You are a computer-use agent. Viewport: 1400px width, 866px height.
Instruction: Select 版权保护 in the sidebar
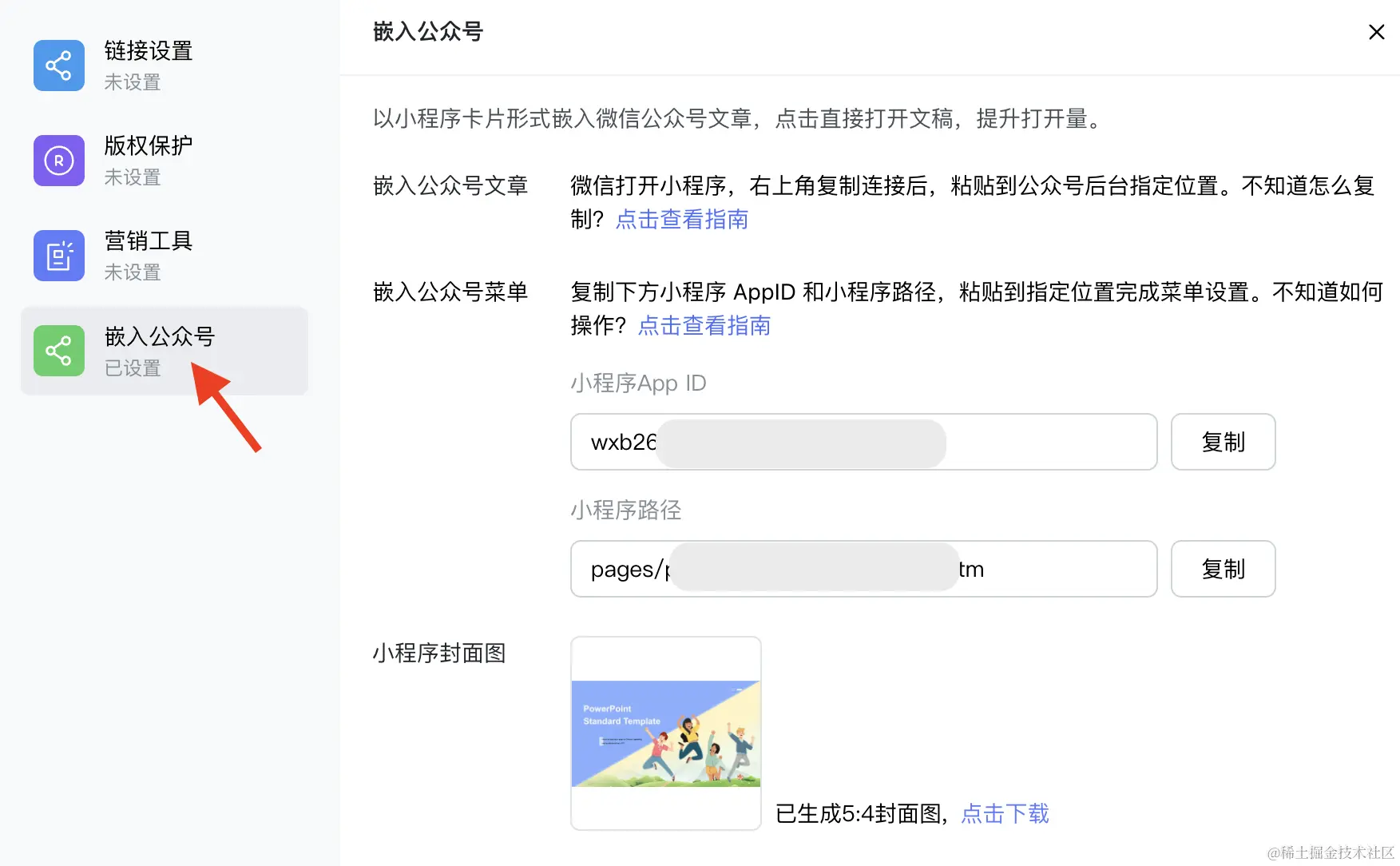pos(149,146)
